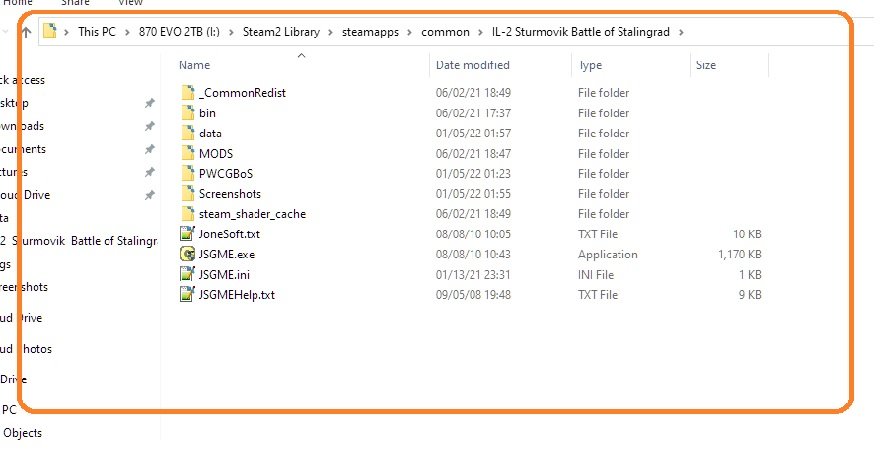886x458 pixels.
Task: Sort by the Type column header
Action: coord(590,65)
